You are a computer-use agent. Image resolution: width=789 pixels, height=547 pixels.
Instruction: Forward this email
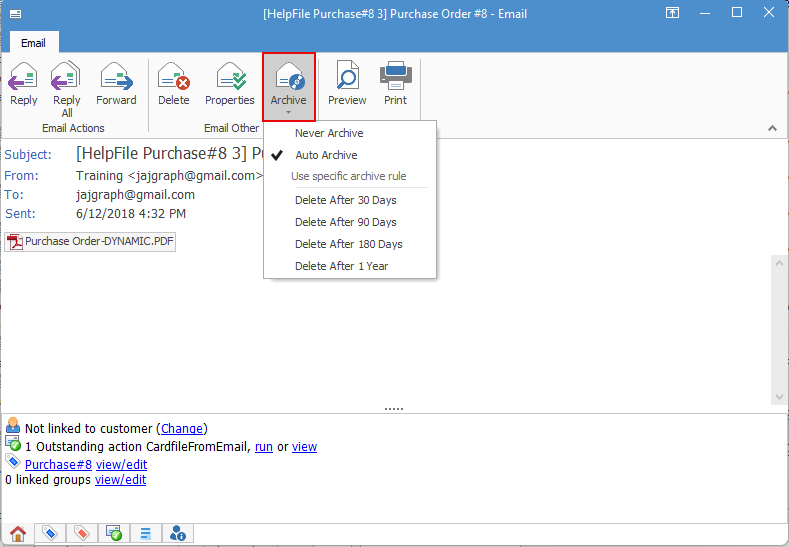116,84
